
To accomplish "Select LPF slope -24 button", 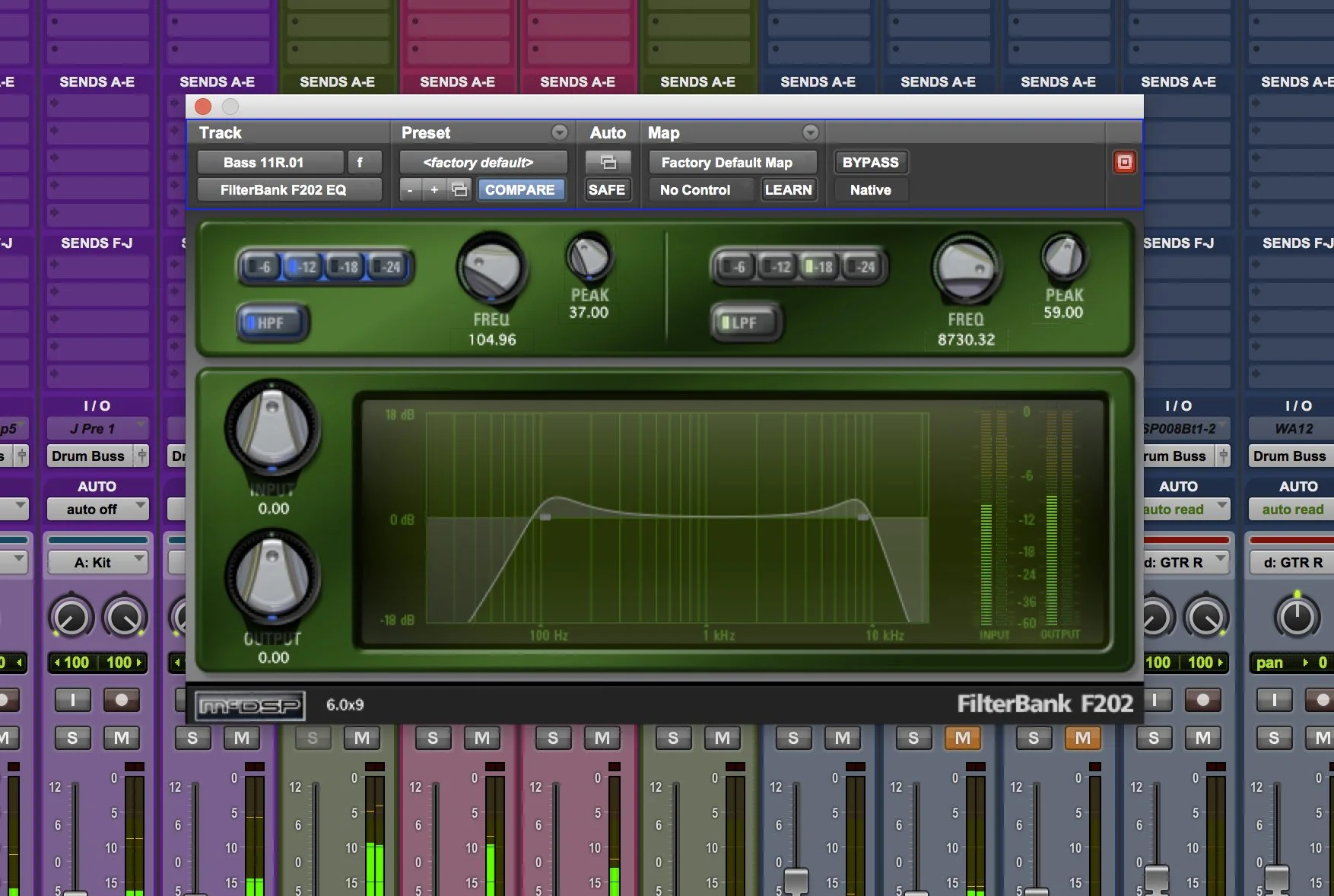I will (x=863, y=267).
